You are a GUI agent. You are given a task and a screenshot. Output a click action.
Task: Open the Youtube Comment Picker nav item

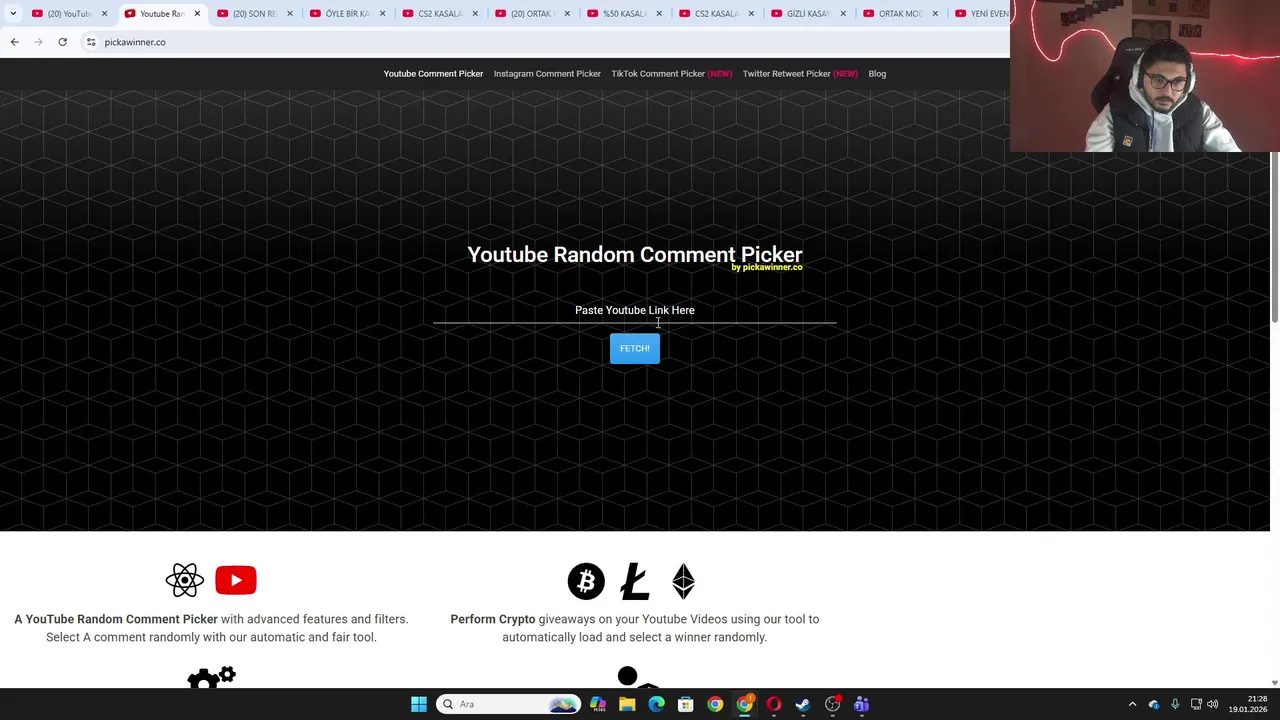(x=433, y=73)
